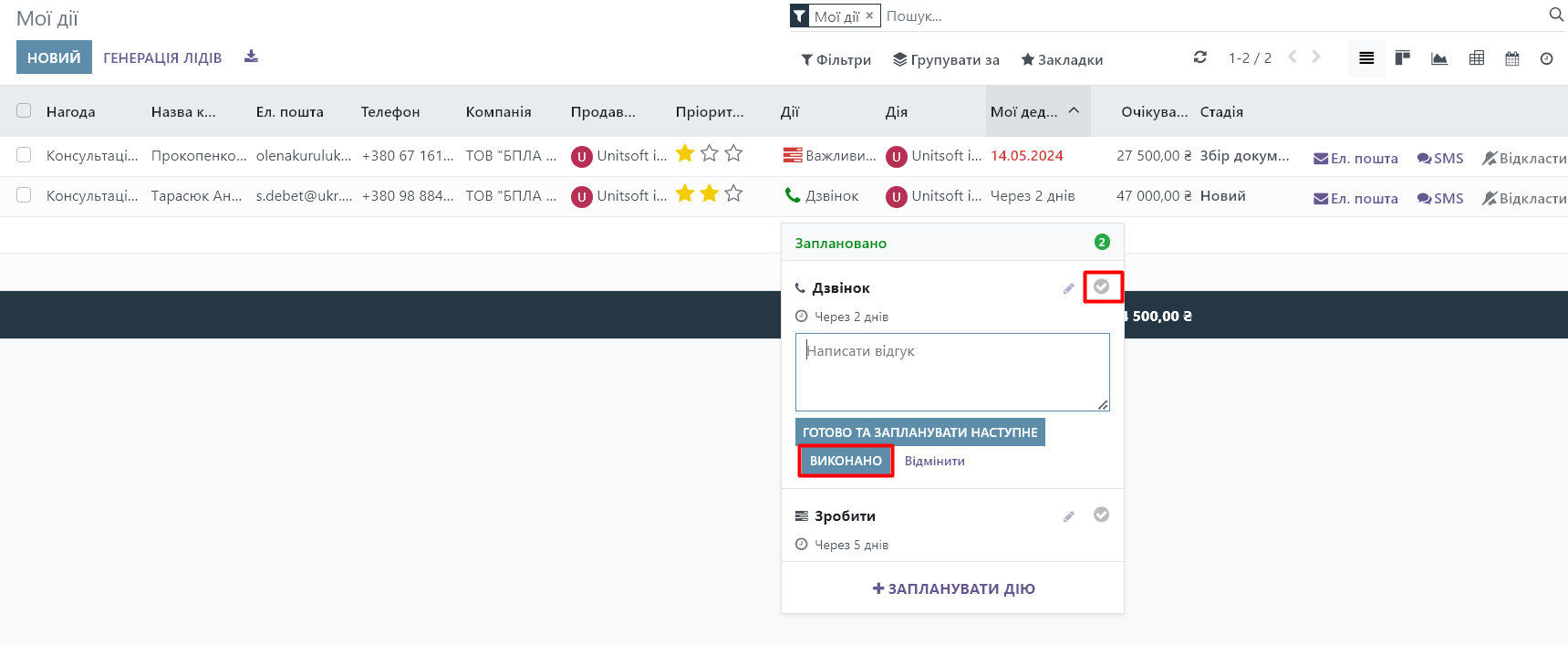The height and width of the screenshot is (645, 1568).
Task: Expand the Групувати за menu
Action: (946, 59)
